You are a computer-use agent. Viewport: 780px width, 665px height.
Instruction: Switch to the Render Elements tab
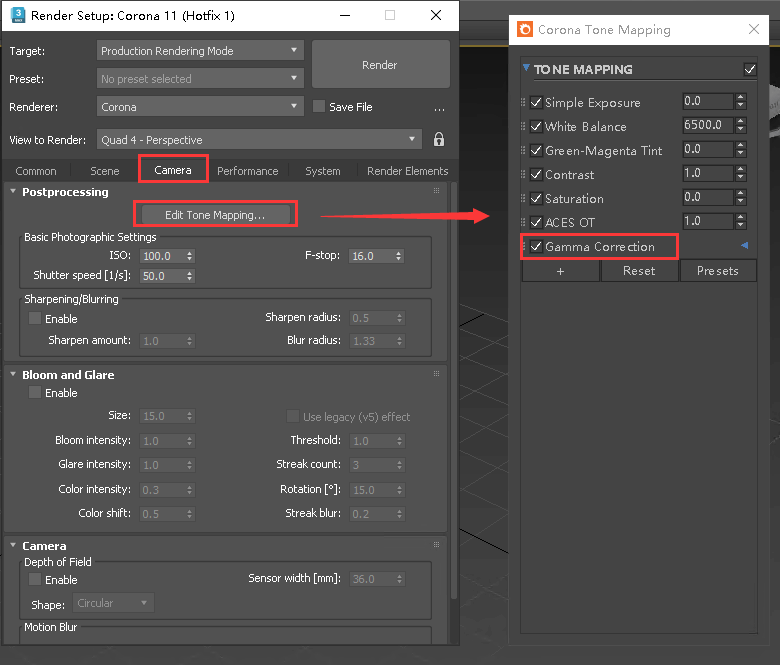tap(407, 171)
